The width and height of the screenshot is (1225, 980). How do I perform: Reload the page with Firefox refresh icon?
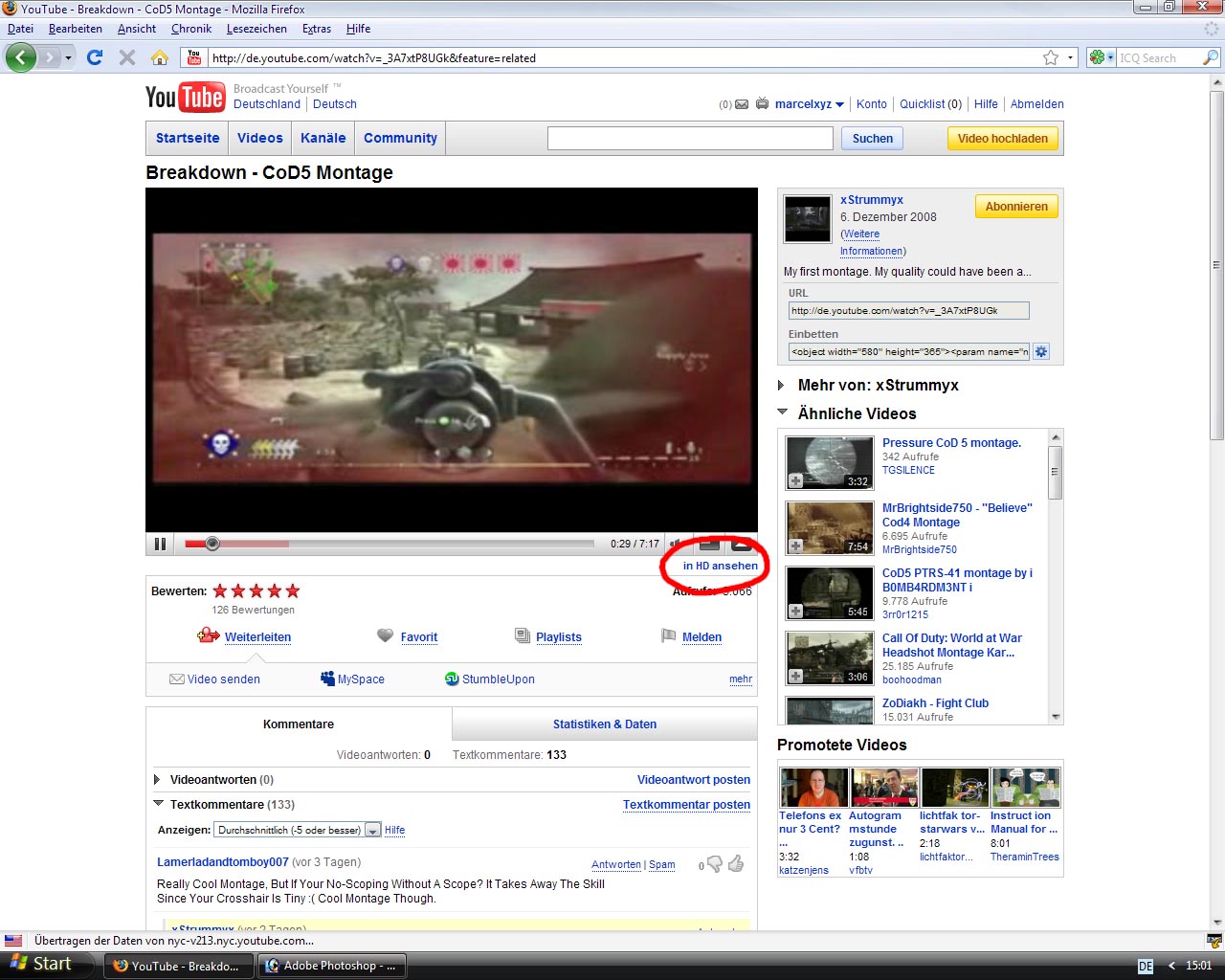point(95,57)
